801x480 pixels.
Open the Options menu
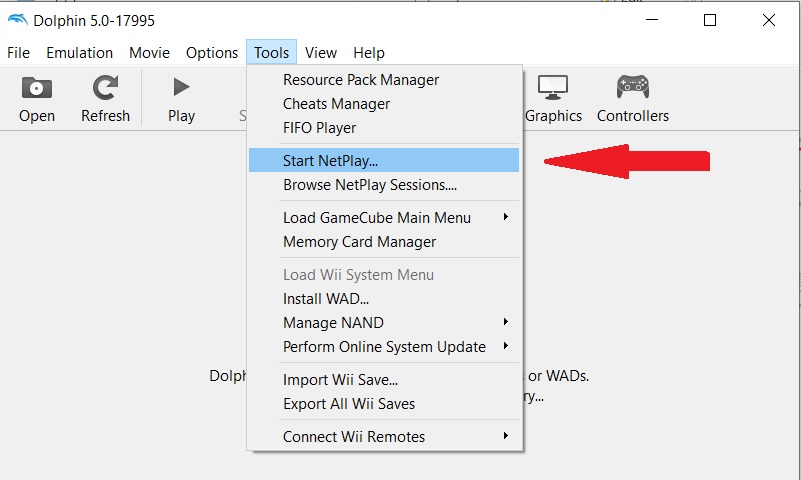tap(212, 53)
